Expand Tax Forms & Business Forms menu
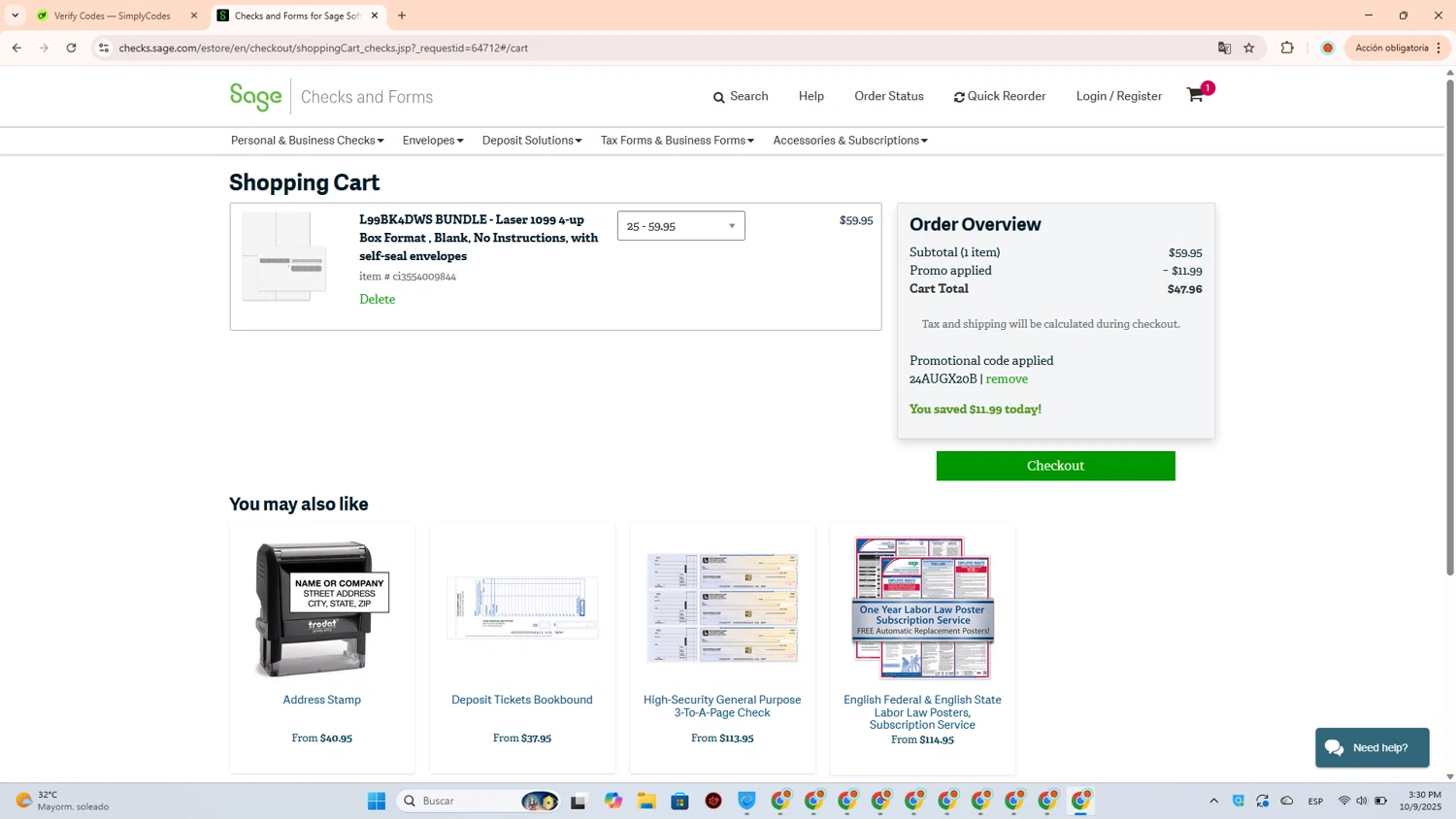The height and width of the screenshot is (819, 1456). tap(678, 141)
